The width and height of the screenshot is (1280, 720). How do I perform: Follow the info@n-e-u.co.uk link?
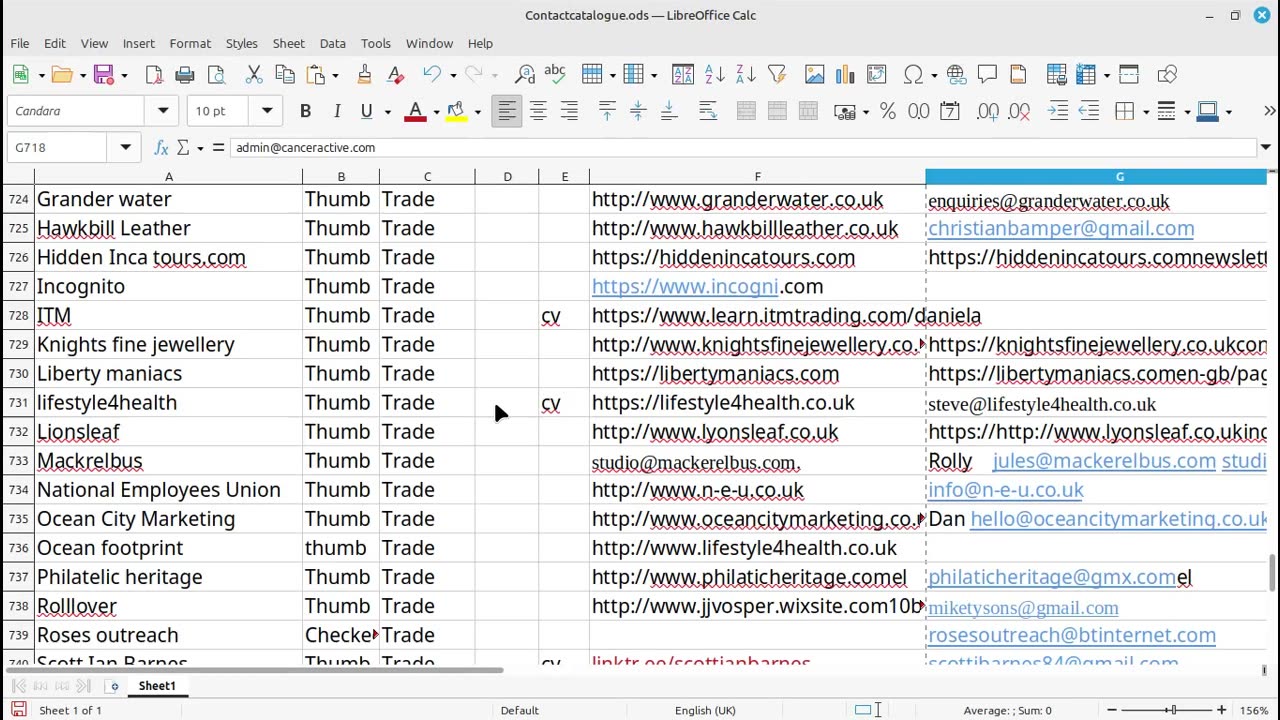click(x=1006, y=490)
